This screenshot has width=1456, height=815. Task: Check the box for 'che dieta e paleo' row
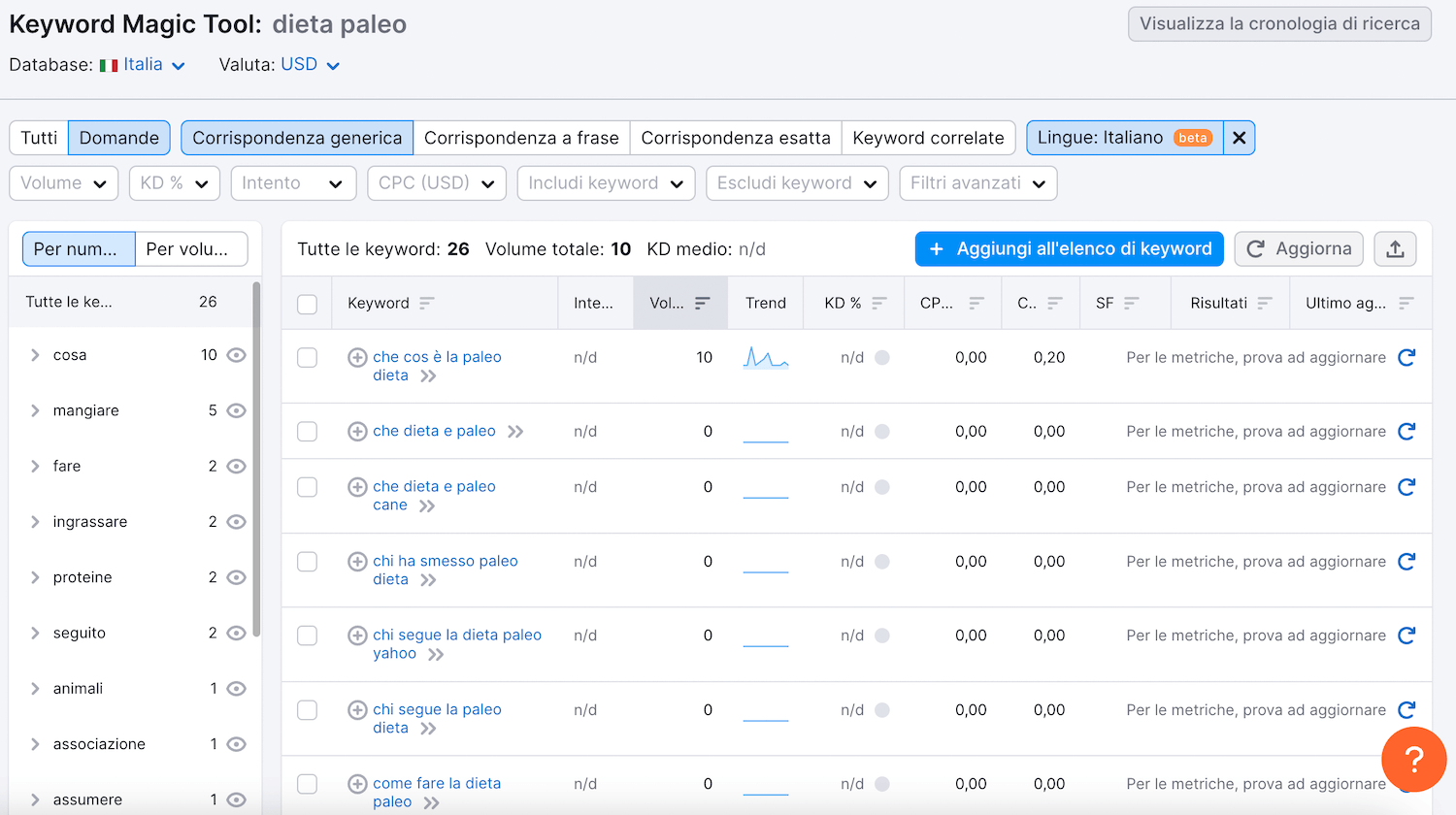[307, 432]
